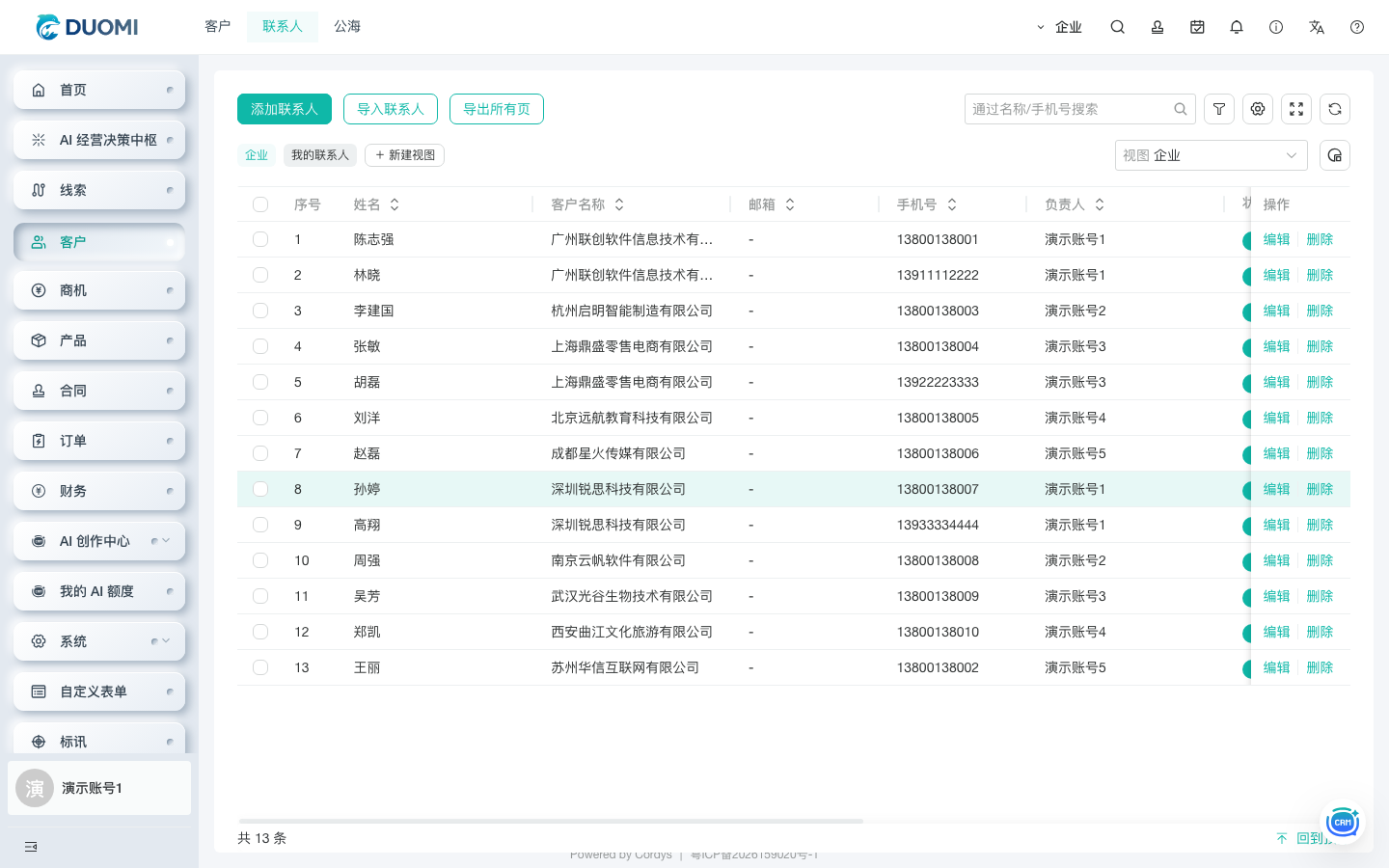Expand AI 创作中心 sidebar menu
Screen dimensions: 1389x868
(x=99, y=541)
